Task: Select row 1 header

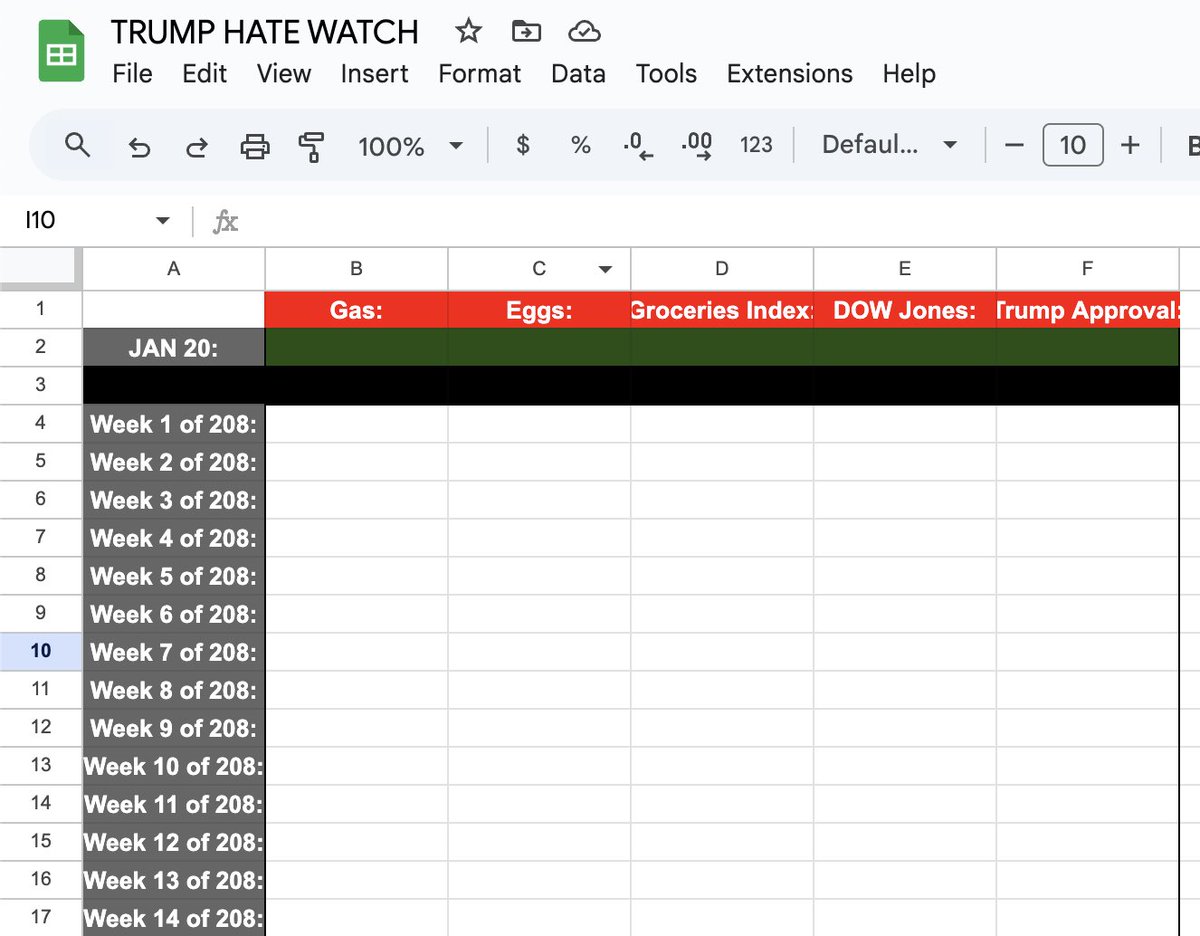Action: click(x=41, y=308)
